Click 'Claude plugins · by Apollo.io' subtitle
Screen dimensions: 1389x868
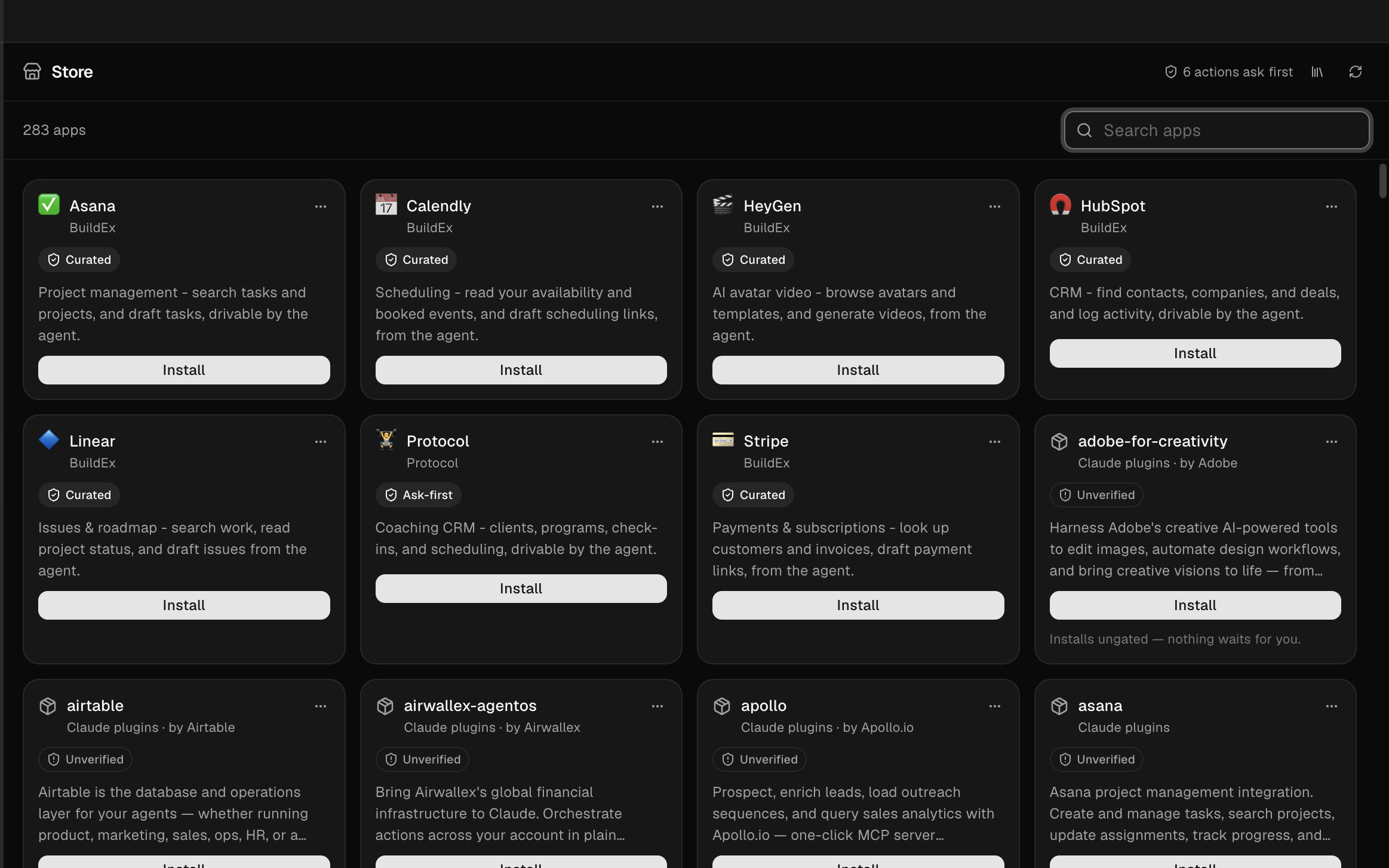tap(827, 727)
